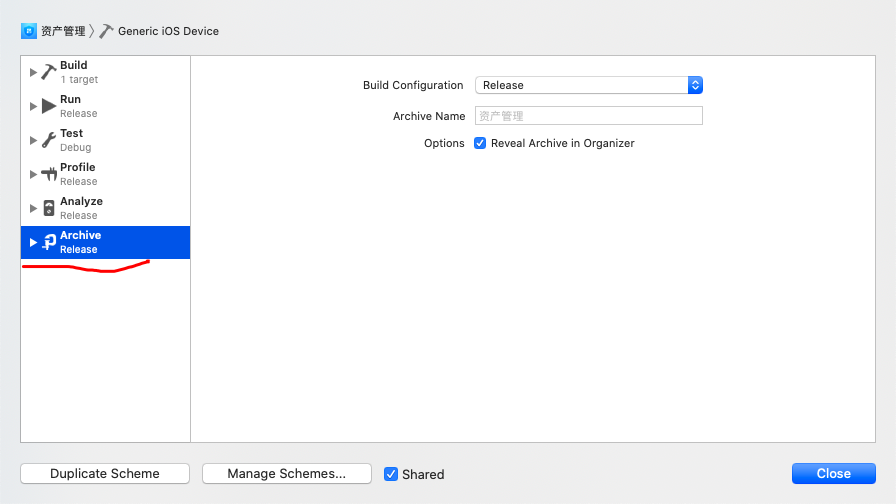
Task: Click the Archive icon in selected row
Action: click(49, 242)
